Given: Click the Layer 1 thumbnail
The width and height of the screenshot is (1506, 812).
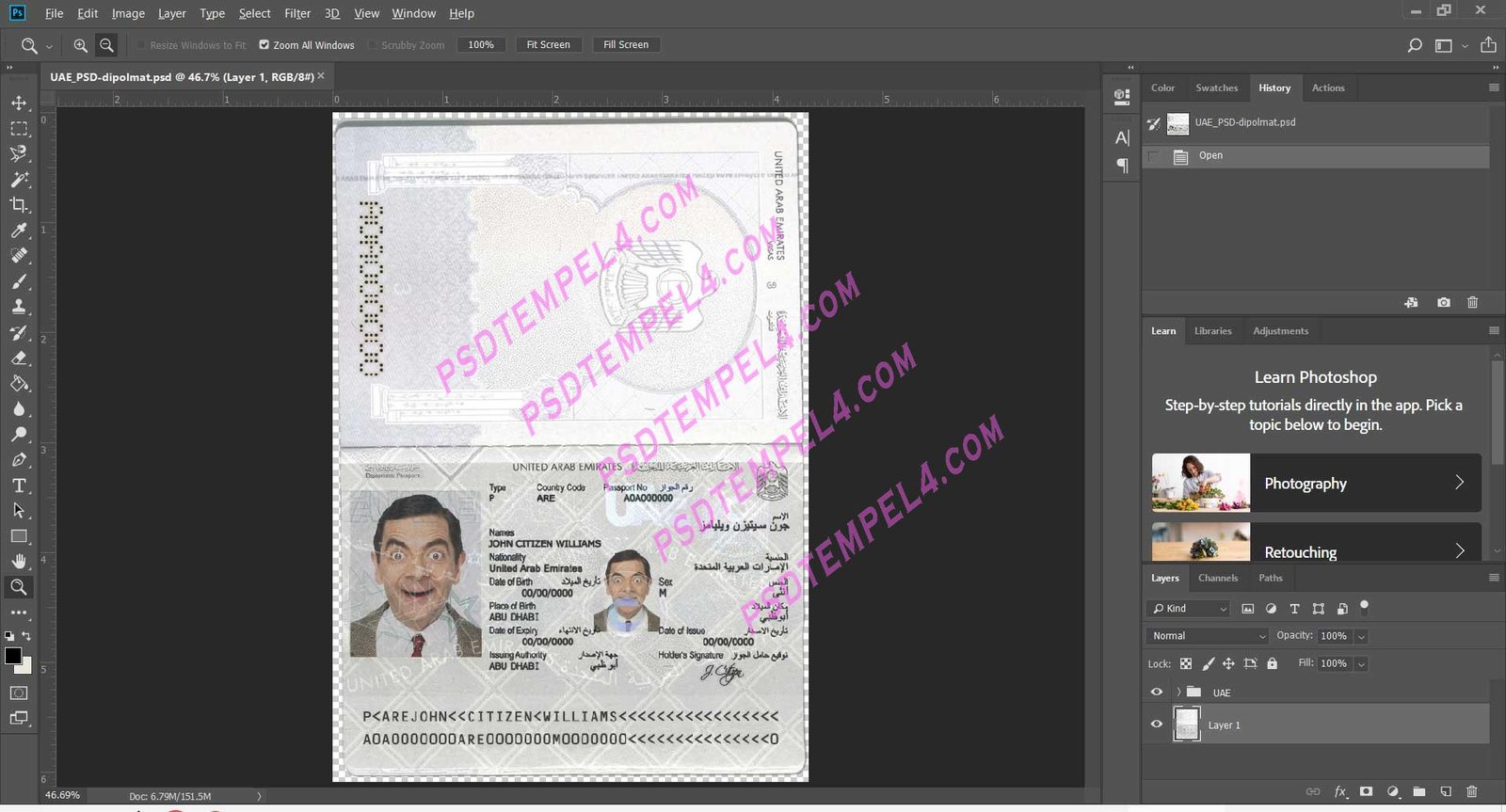Looking at the screenshot, I should pyautogui.click(x=1187, y=724).
